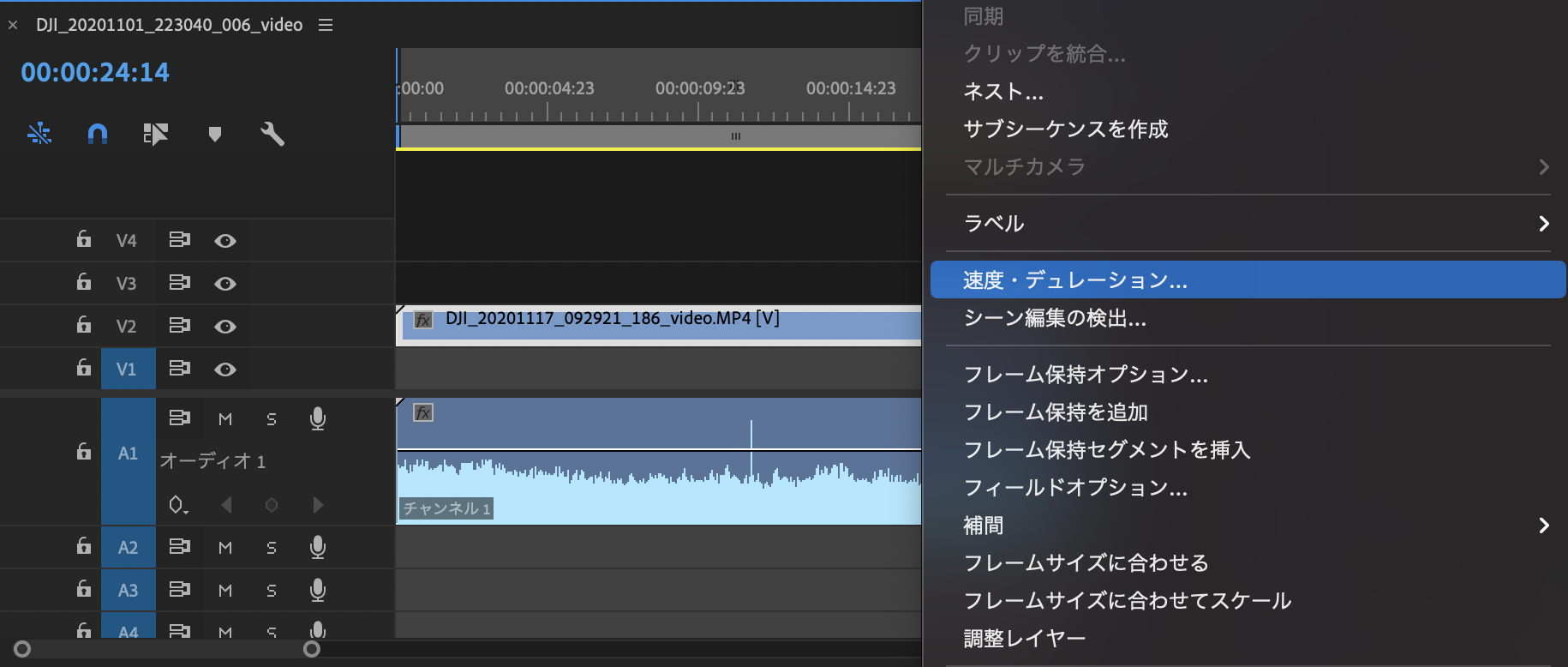1568x667 pixels.
Task: Select the DJI_20201117 video clip on V2
Action: pos(658,325)
